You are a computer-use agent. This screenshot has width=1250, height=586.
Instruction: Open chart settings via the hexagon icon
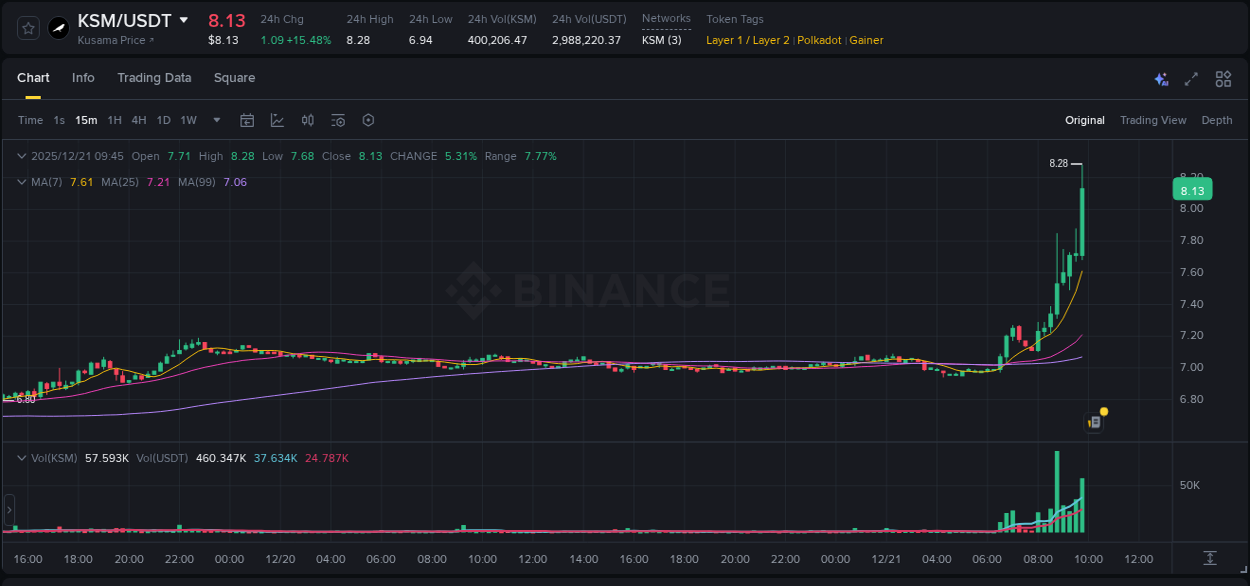[368, 120]
